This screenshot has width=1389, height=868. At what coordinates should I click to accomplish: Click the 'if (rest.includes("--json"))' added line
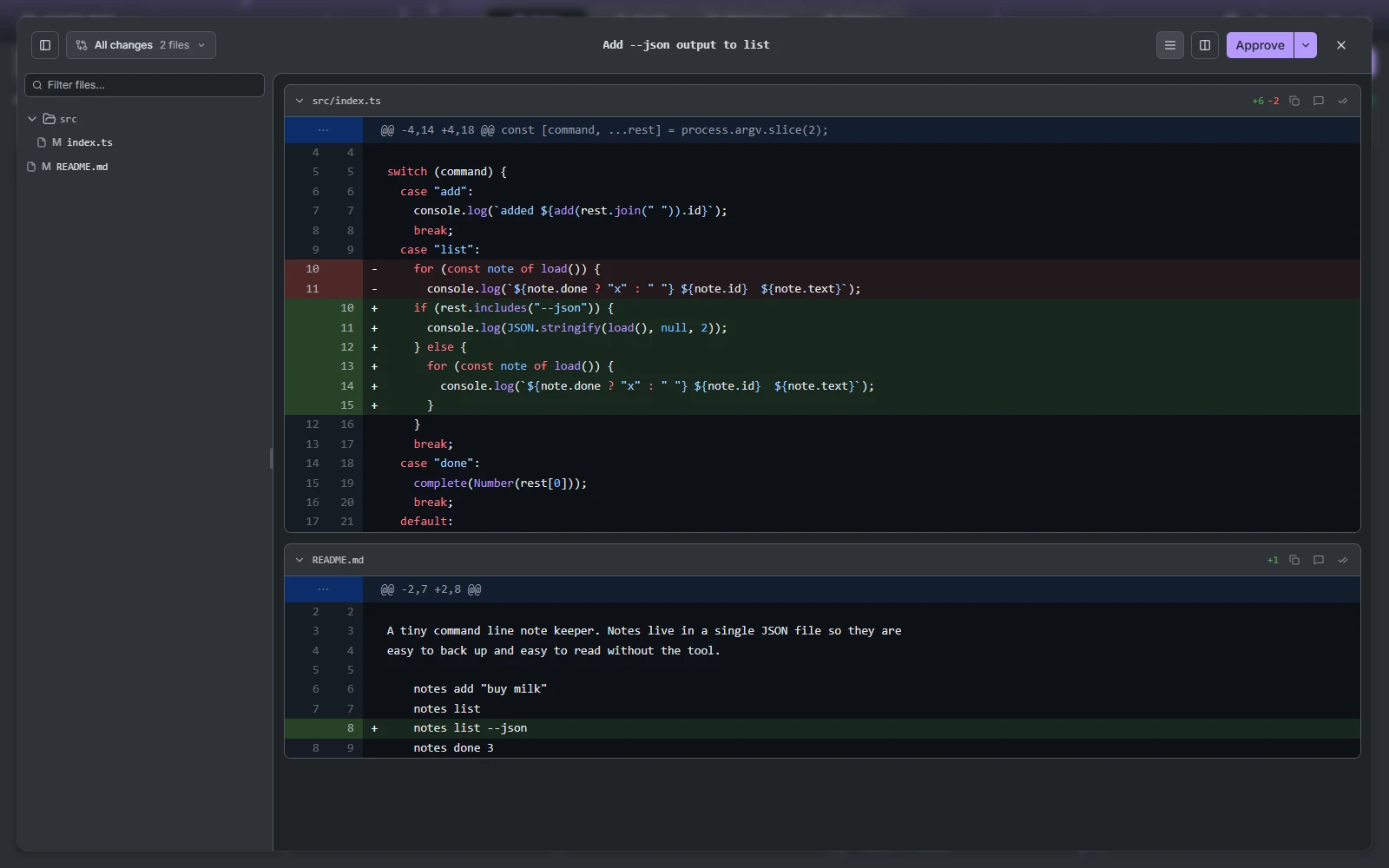point(822,308)
